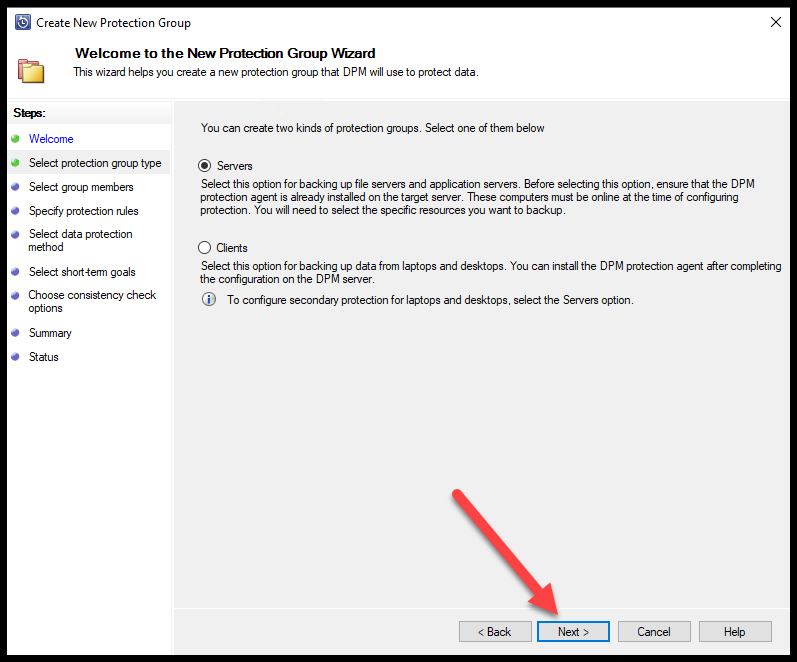Screen dimensions: 797x662
Task: Click the green bullet beside Select protection group type
Action: tap(15, 163)
